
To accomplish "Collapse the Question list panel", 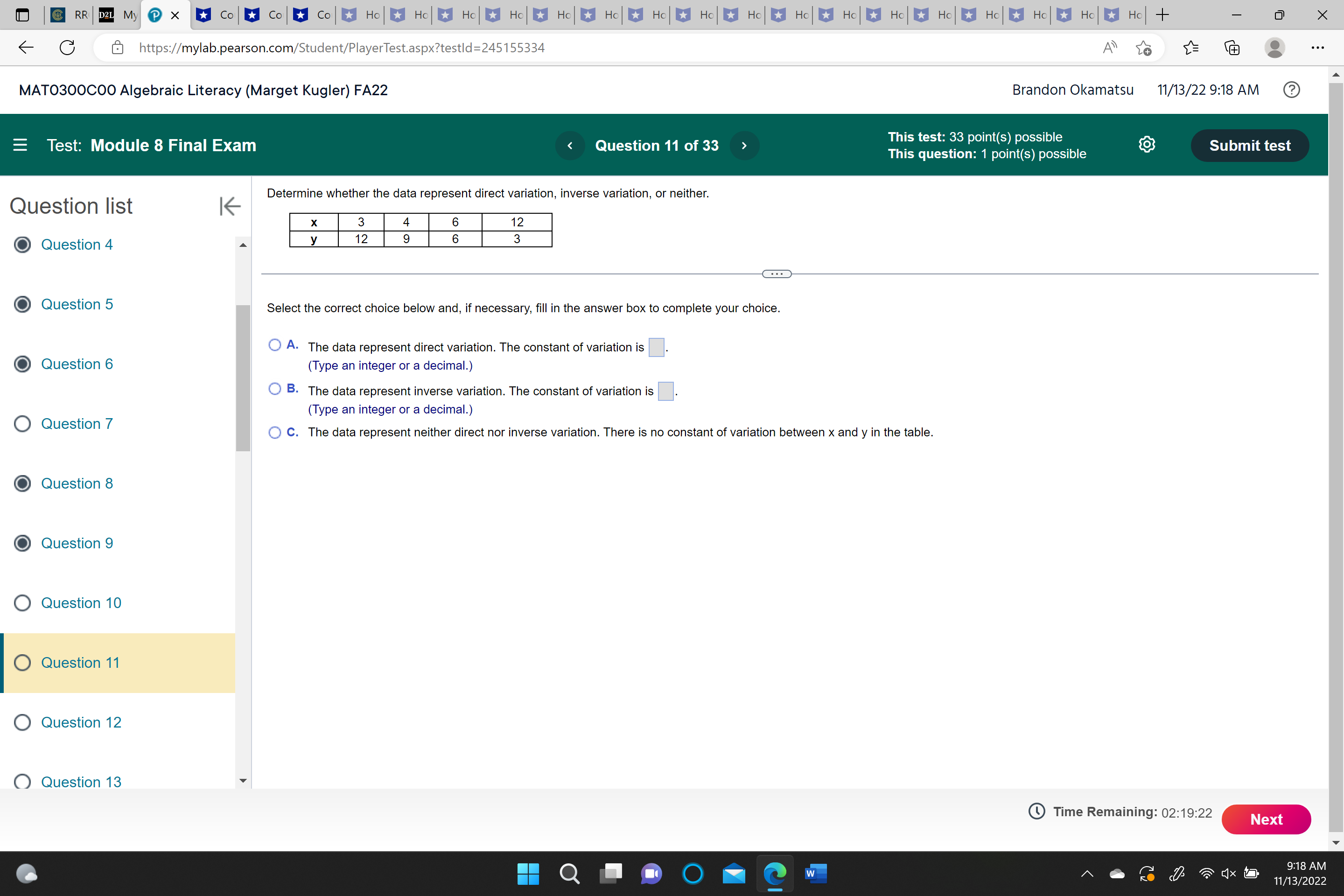I will coord(230,206).
